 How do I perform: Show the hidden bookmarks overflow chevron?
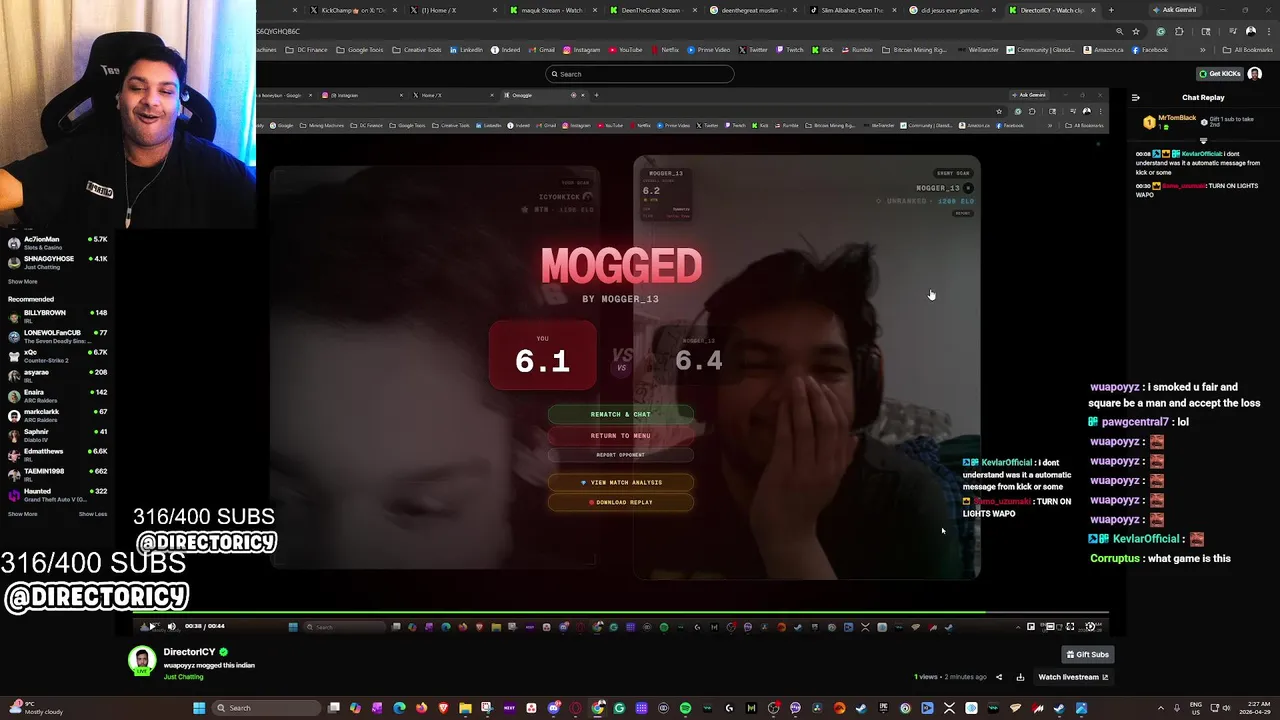tap(1203, 50)
